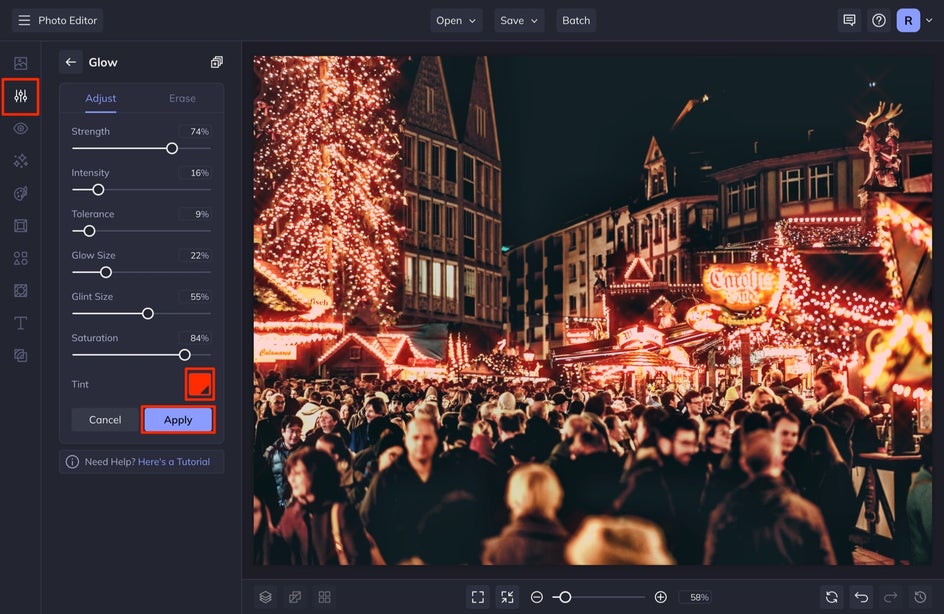Open the Textures sidebar icon
Viewport: 944px width, 614px height.
(x=20, y=291)
